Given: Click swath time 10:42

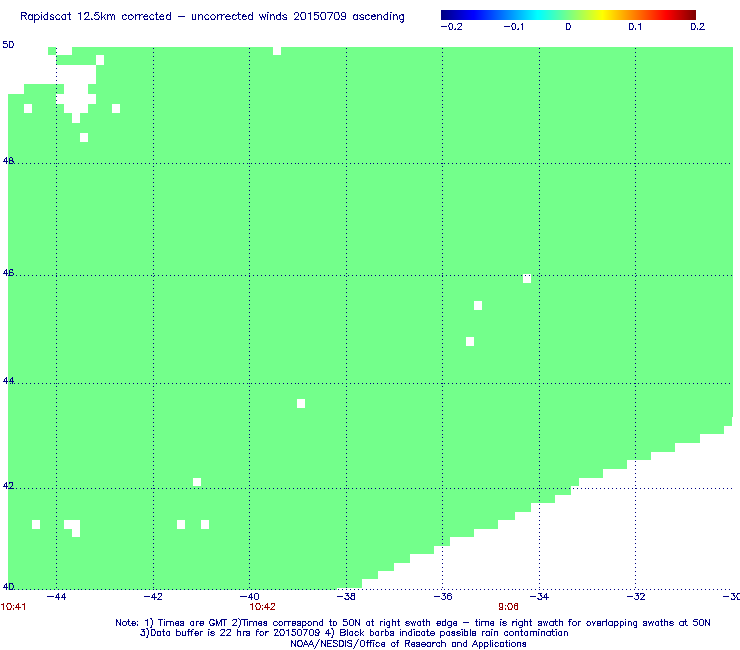Looking at the screenshot, I should (262, 607).
